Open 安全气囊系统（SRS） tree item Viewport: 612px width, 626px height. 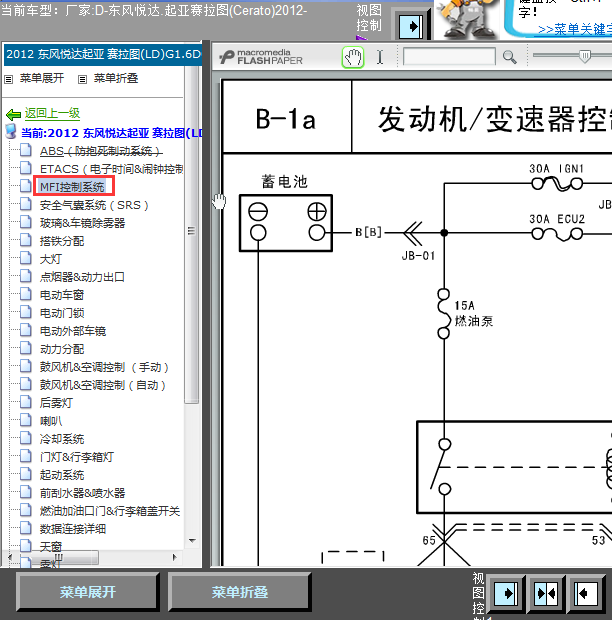point(94,205)
